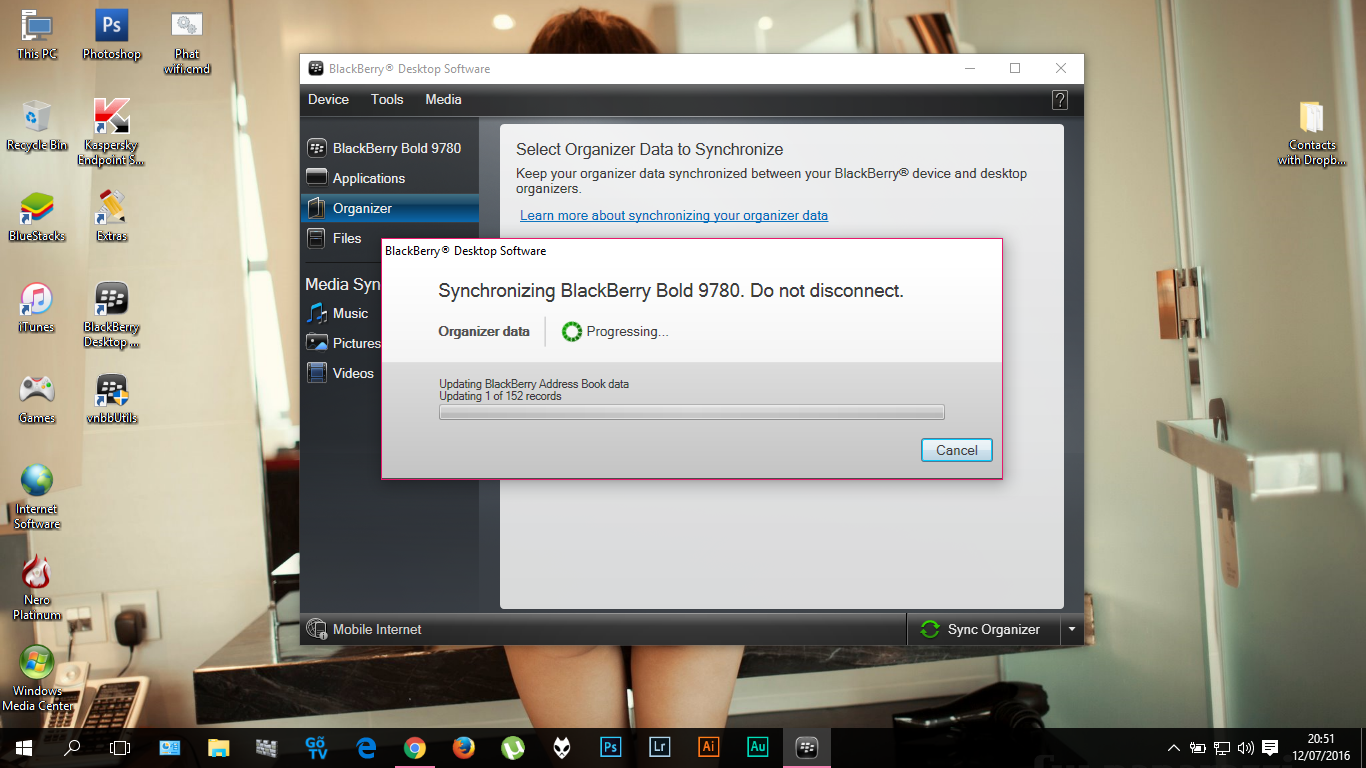This screenshot has height=768, width=1366.
Task: Click the Progressing spinner icon
Action: pos(572,332)
